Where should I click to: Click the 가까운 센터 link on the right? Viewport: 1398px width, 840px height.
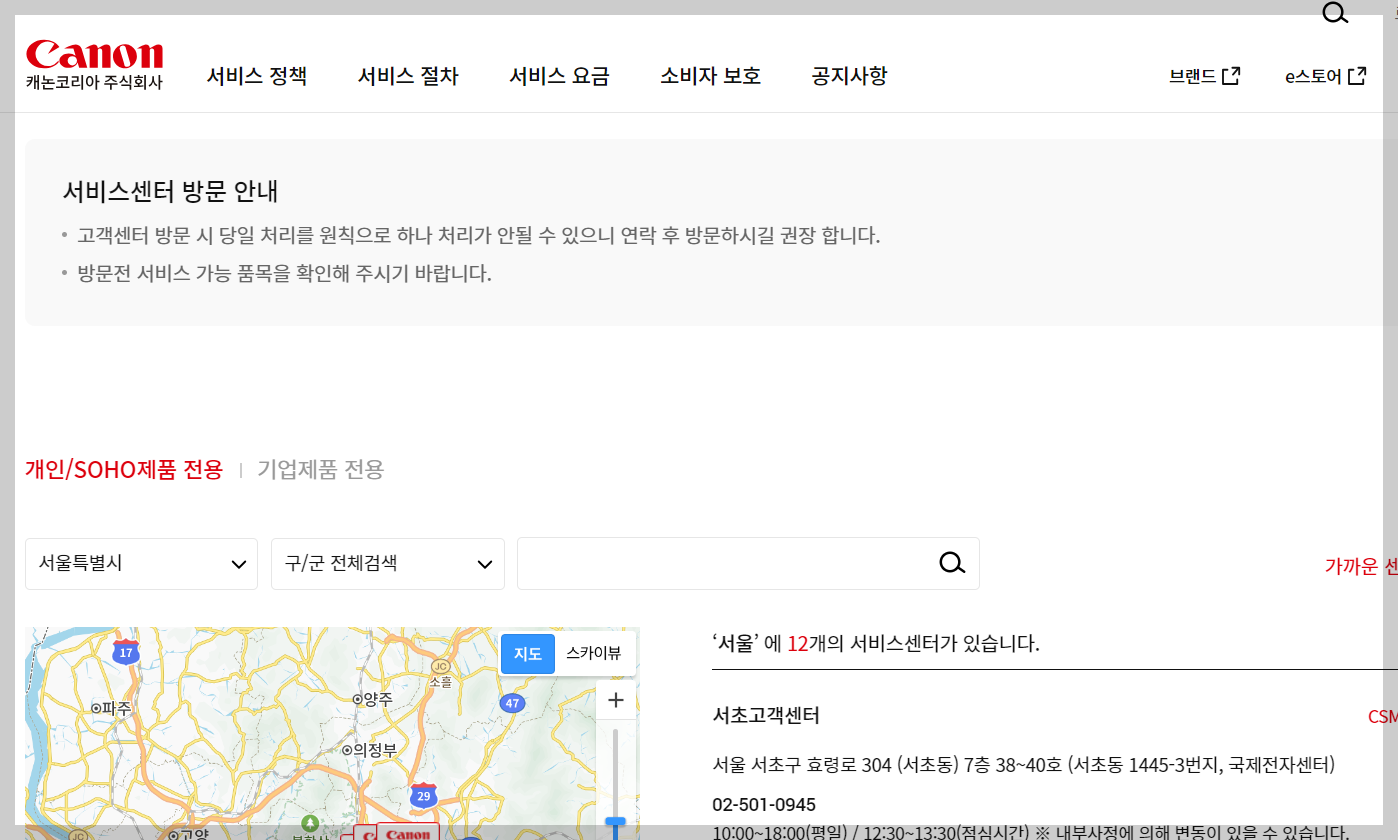(1360, 565)
